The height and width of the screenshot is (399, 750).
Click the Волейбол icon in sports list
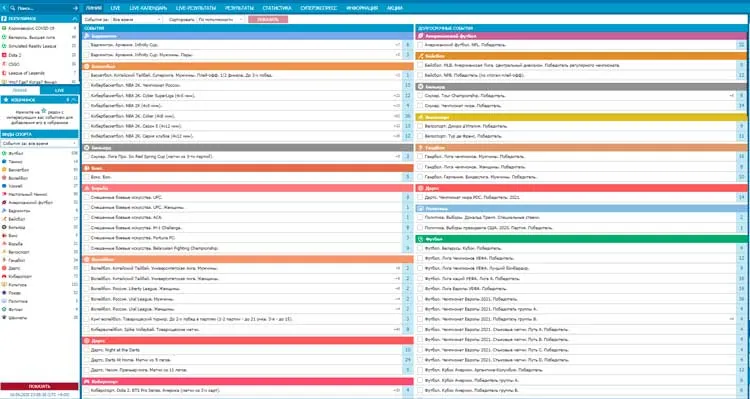coord(4,177)
